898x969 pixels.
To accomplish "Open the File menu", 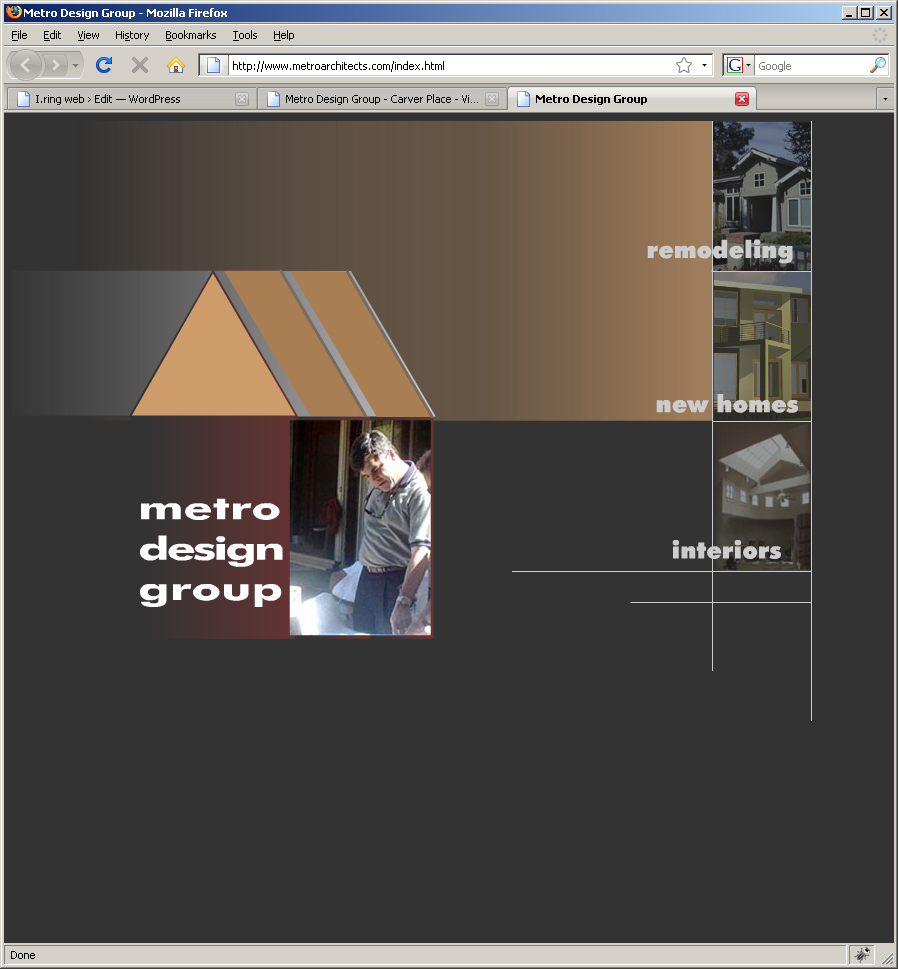I will (x=19, y=35).
